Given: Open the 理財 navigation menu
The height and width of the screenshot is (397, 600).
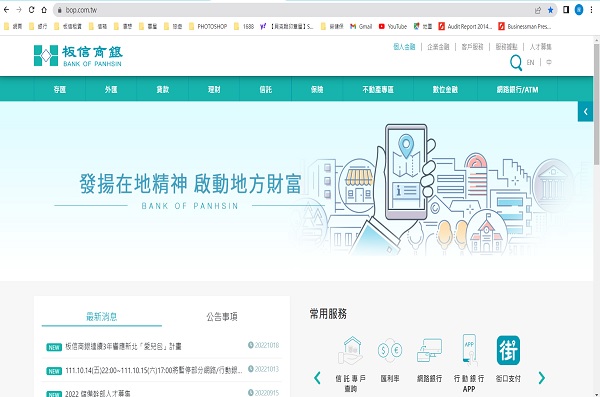Looking at the screenshot, I should tap(214, 89).
